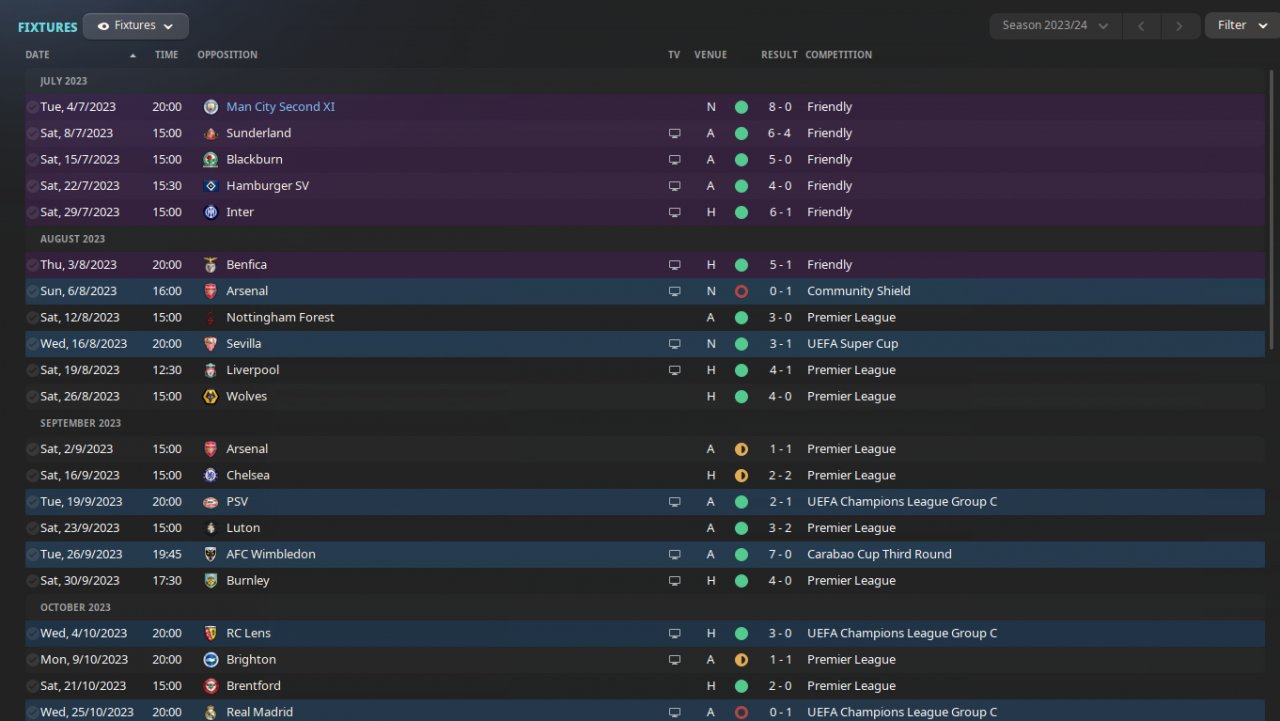Sort by the Opposition column header

[227, 55]
